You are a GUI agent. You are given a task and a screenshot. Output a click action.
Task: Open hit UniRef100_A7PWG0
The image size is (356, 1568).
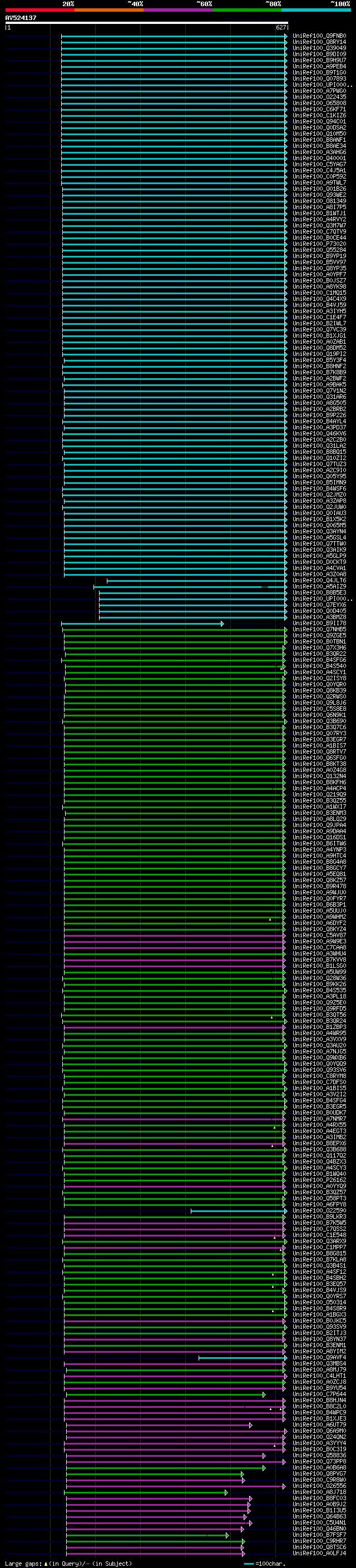[x=319, y=91]
